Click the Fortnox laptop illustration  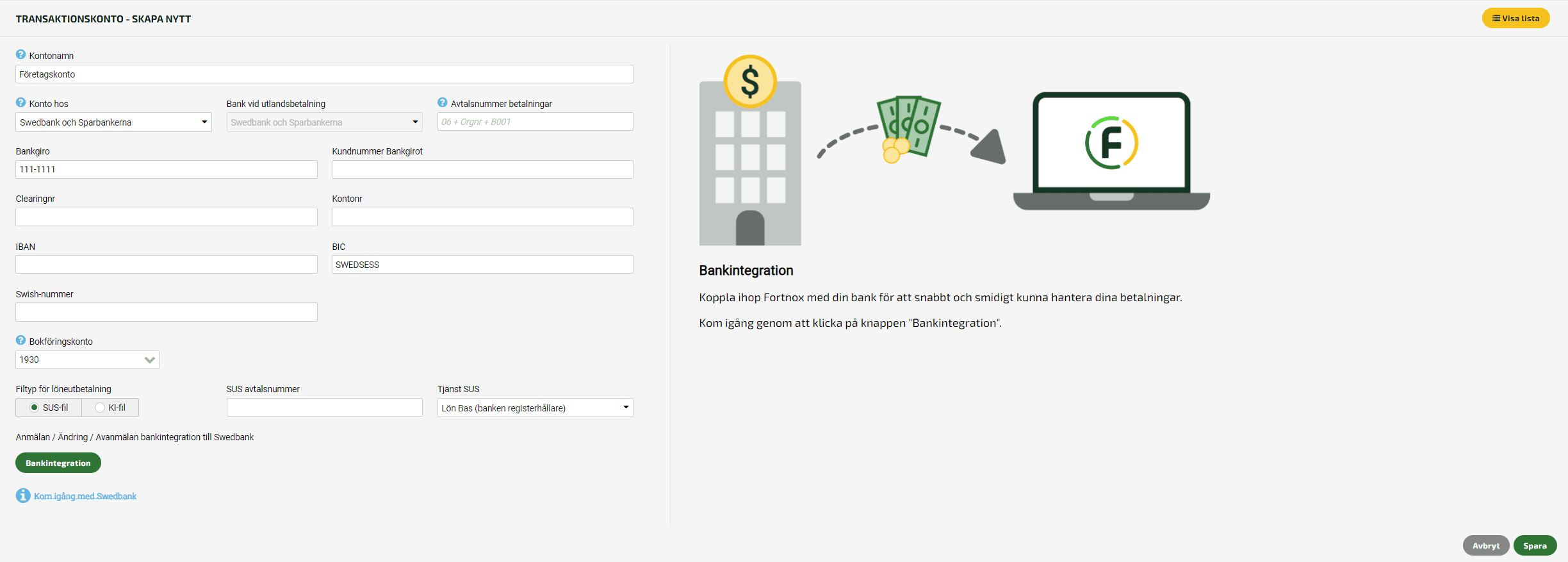pos(1111,151)
